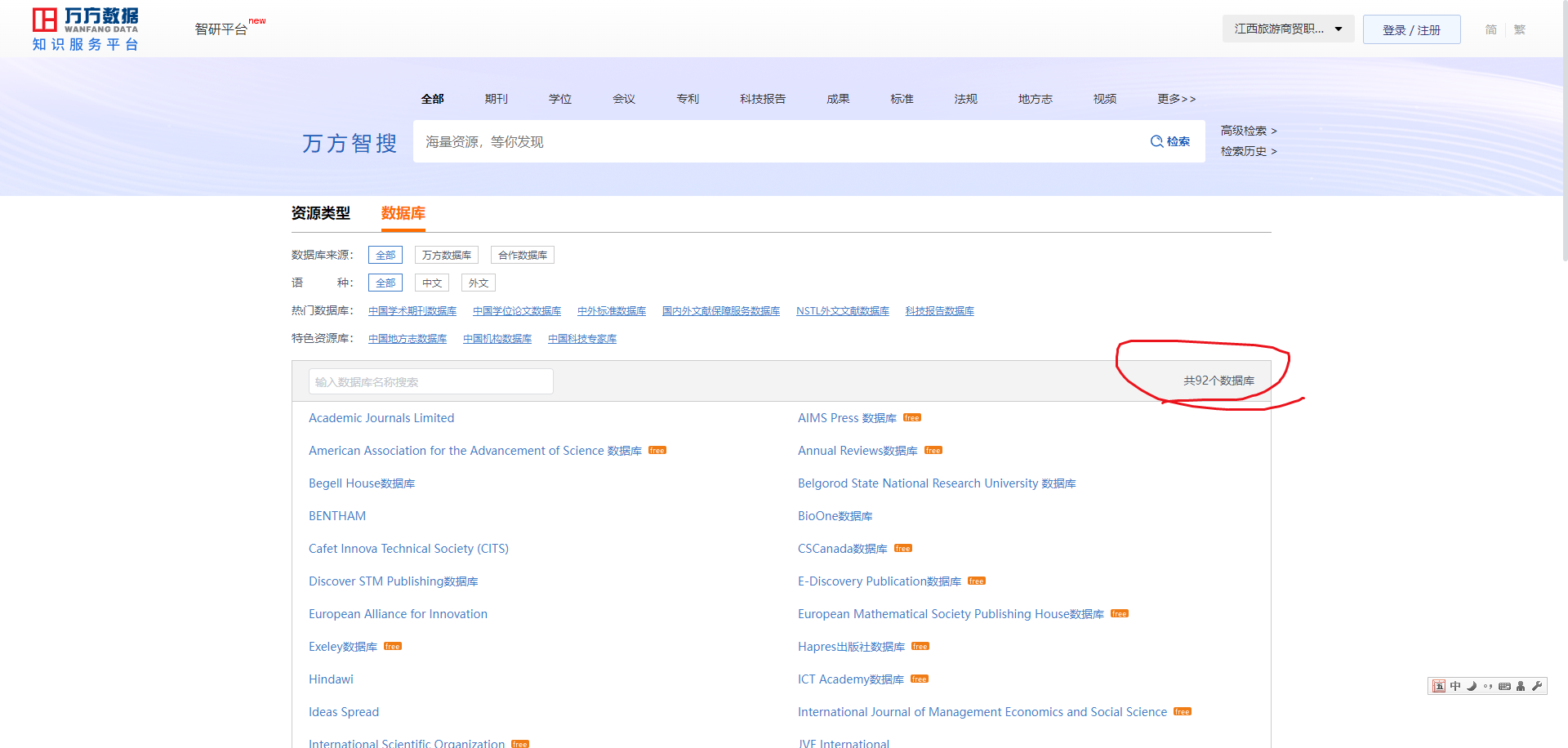Open 高级检索 advanced search
The height and width of the screenshot is (748, 1568).
[1248, 131]
